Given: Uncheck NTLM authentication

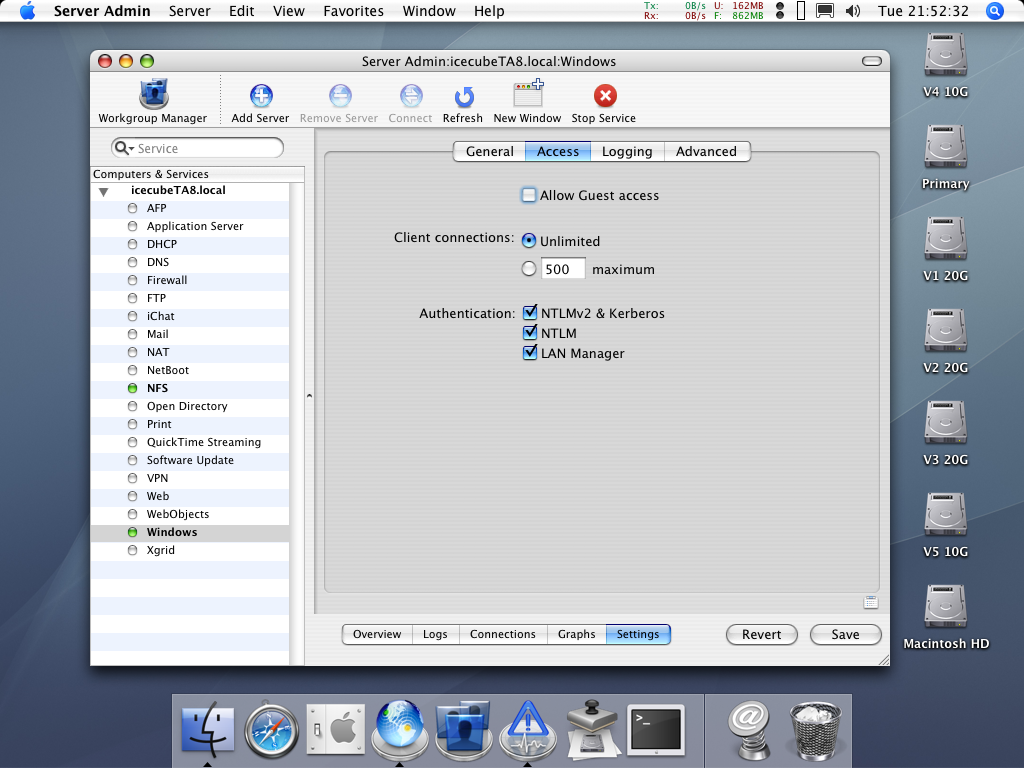Looking at the screenshot, I should (x=530, y=332).
